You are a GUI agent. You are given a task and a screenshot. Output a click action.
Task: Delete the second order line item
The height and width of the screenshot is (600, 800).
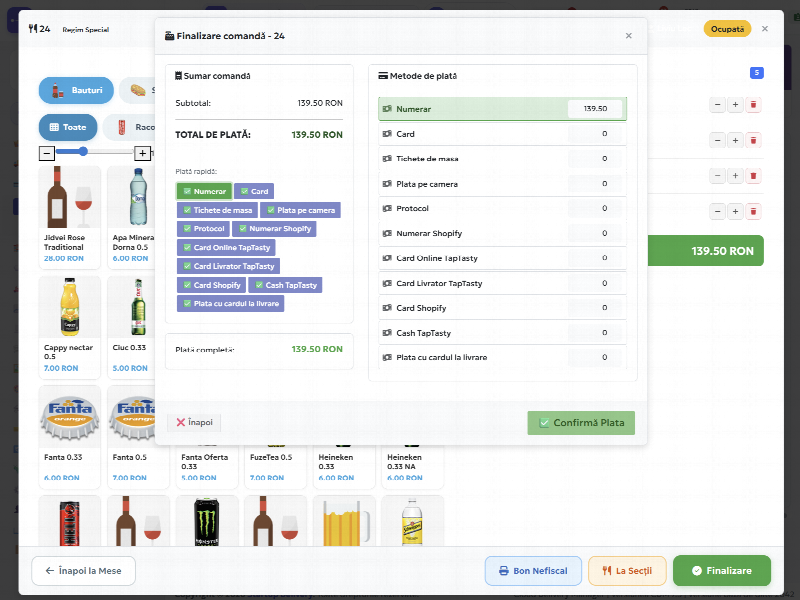753,140
